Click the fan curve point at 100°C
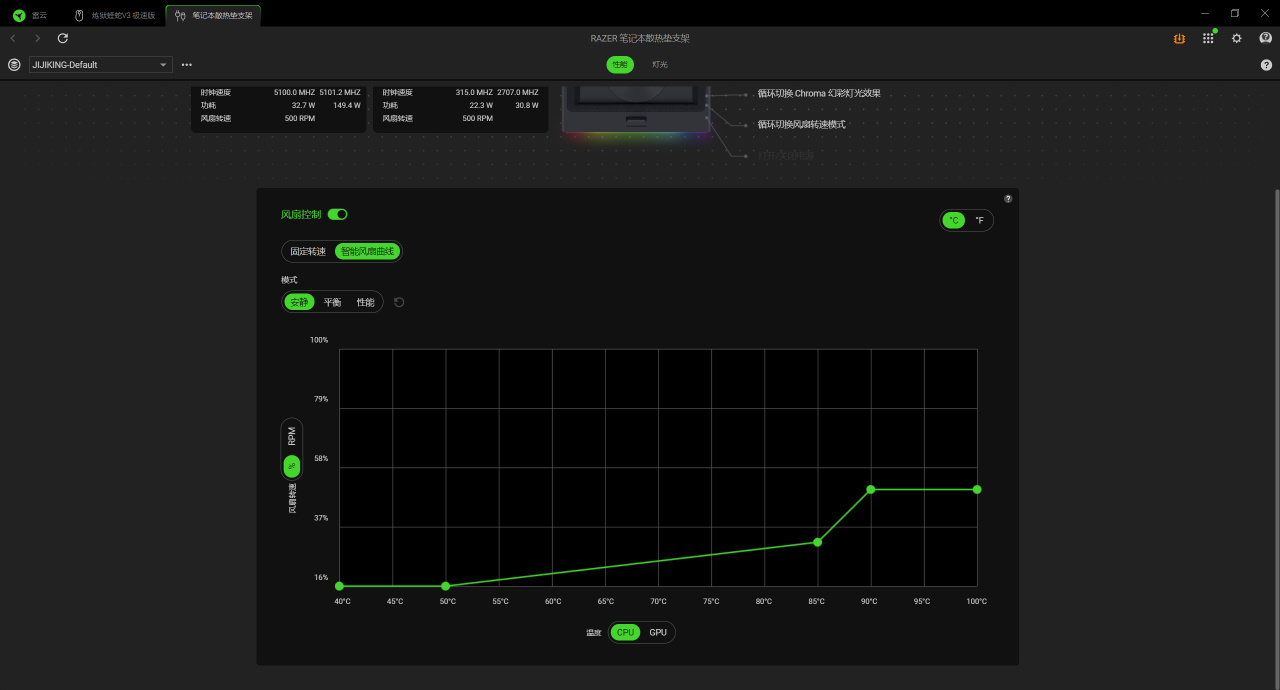This screenshot has width=1280, height=690. point(977,489)
